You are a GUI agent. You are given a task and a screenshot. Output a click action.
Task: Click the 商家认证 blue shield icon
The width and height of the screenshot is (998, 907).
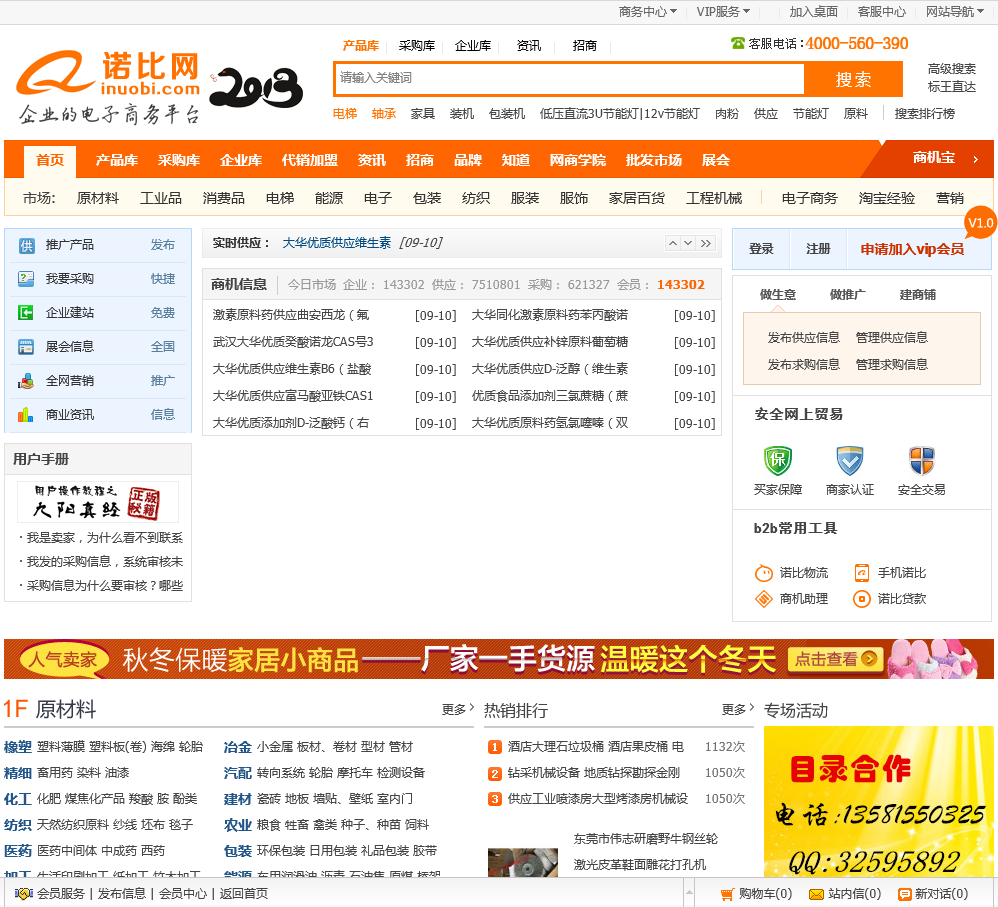click(x=850, y=460)
